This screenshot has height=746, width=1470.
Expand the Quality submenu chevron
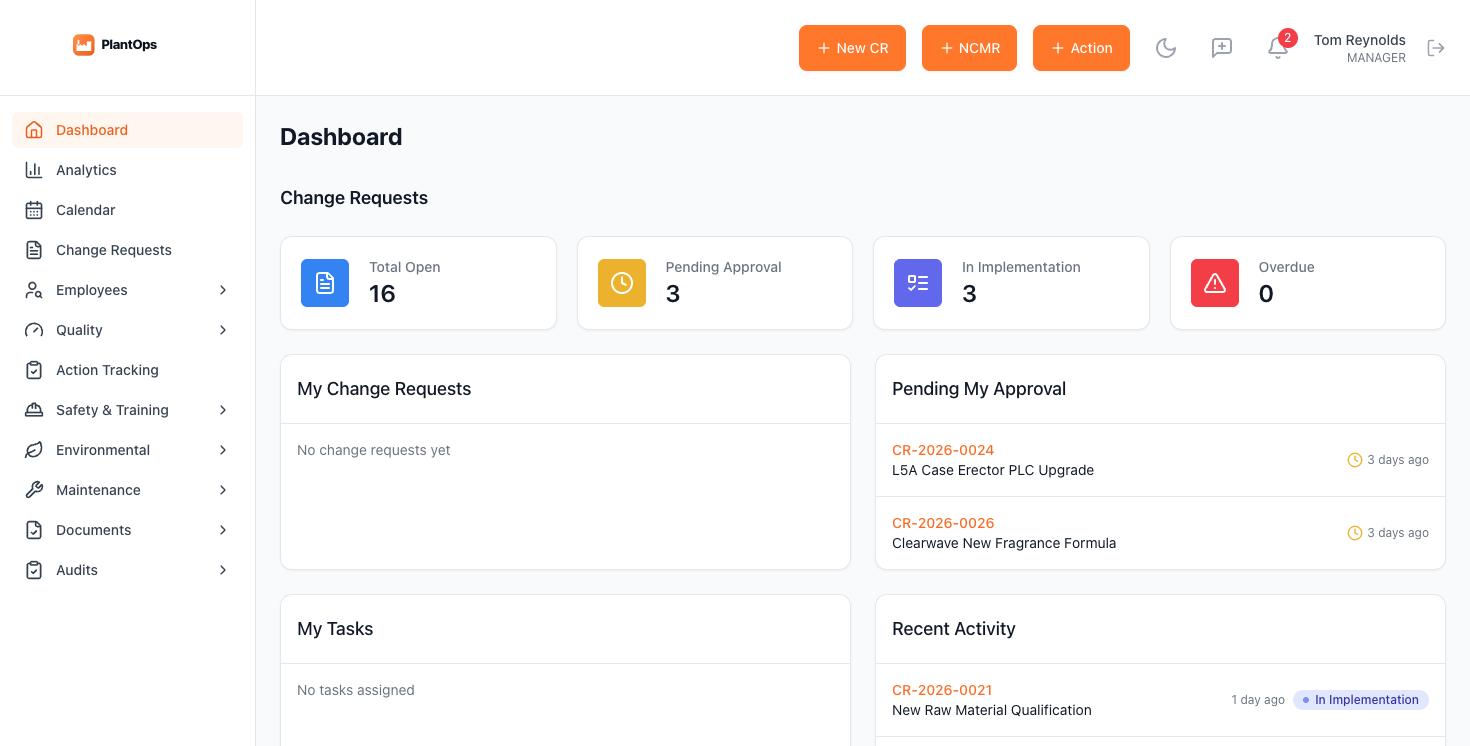tap(223, 330)
